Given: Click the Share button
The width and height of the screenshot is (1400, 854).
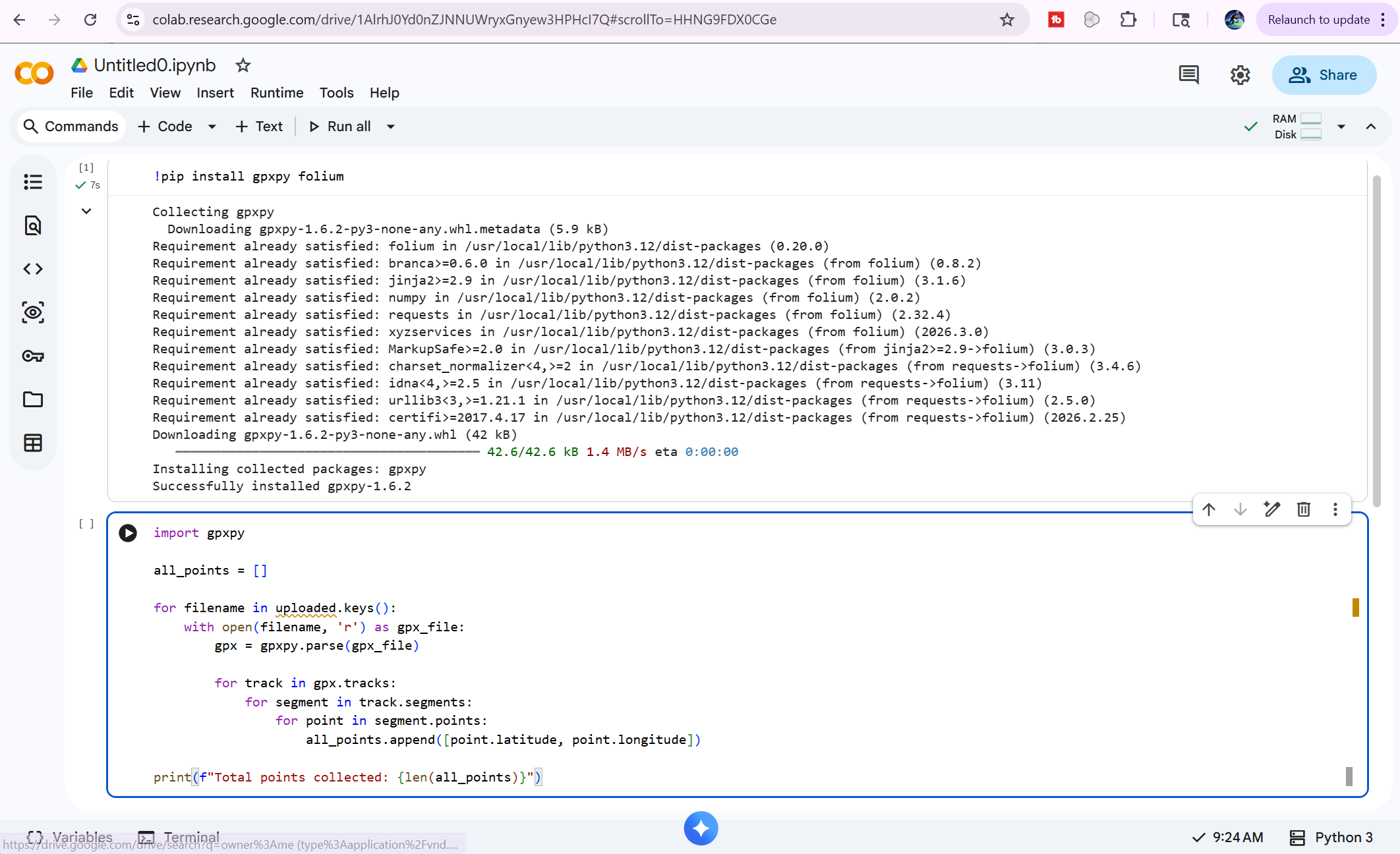Looking at the screenshot, I should (x=1324, y=75).
